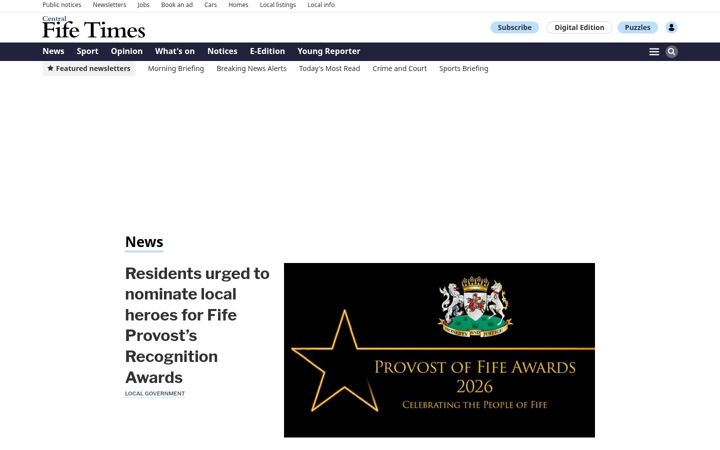Click the LOCAL GOVERNMENT tag
This screenshot has height=450, width=720.
155,394
